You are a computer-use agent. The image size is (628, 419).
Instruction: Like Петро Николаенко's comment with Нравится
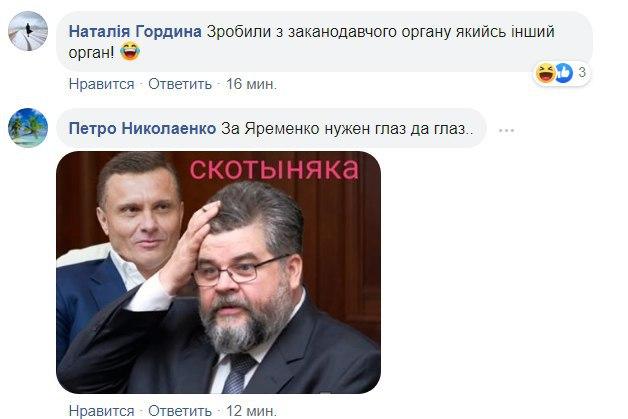click(x=101, y=411)
